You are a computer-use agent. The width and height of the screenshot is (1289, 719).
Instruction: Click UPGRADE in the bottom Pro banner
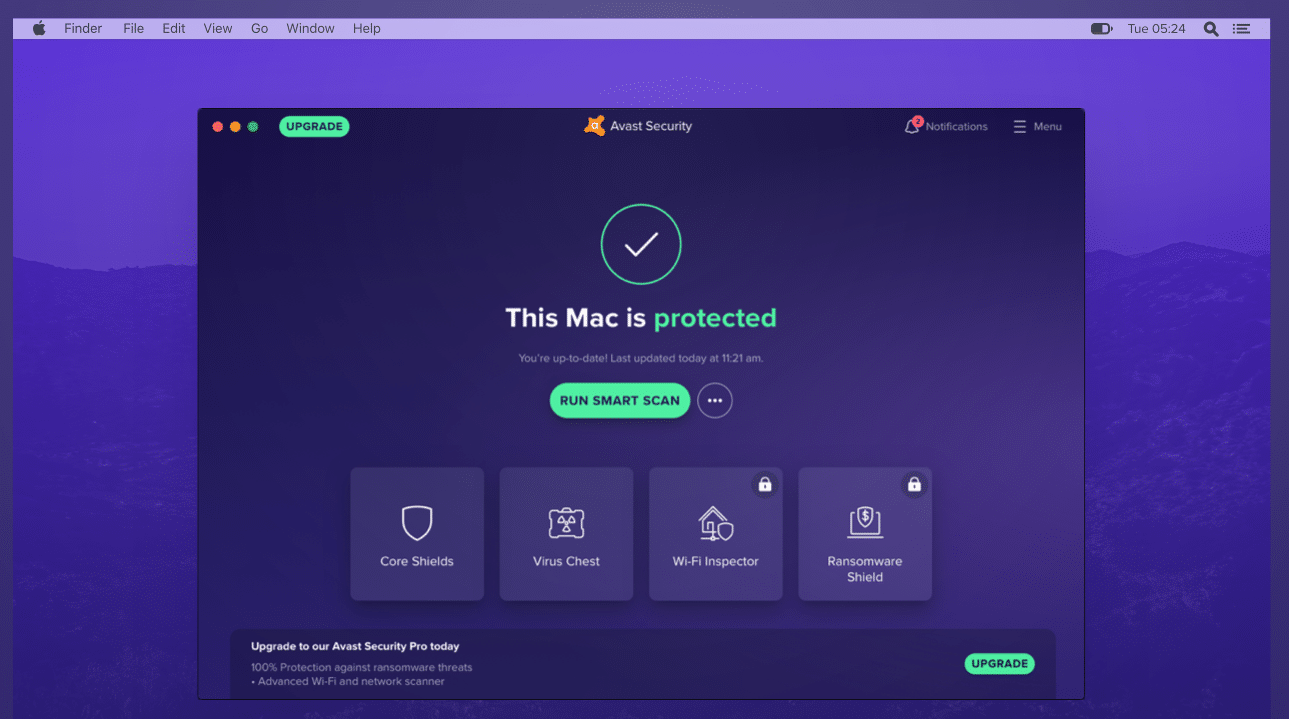tap(999, 663)
